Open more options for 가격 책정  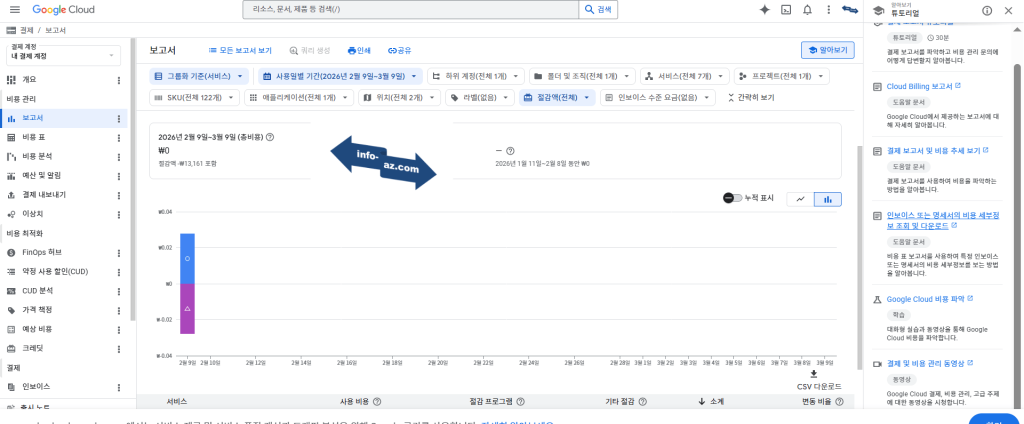(x=119, y=310)
